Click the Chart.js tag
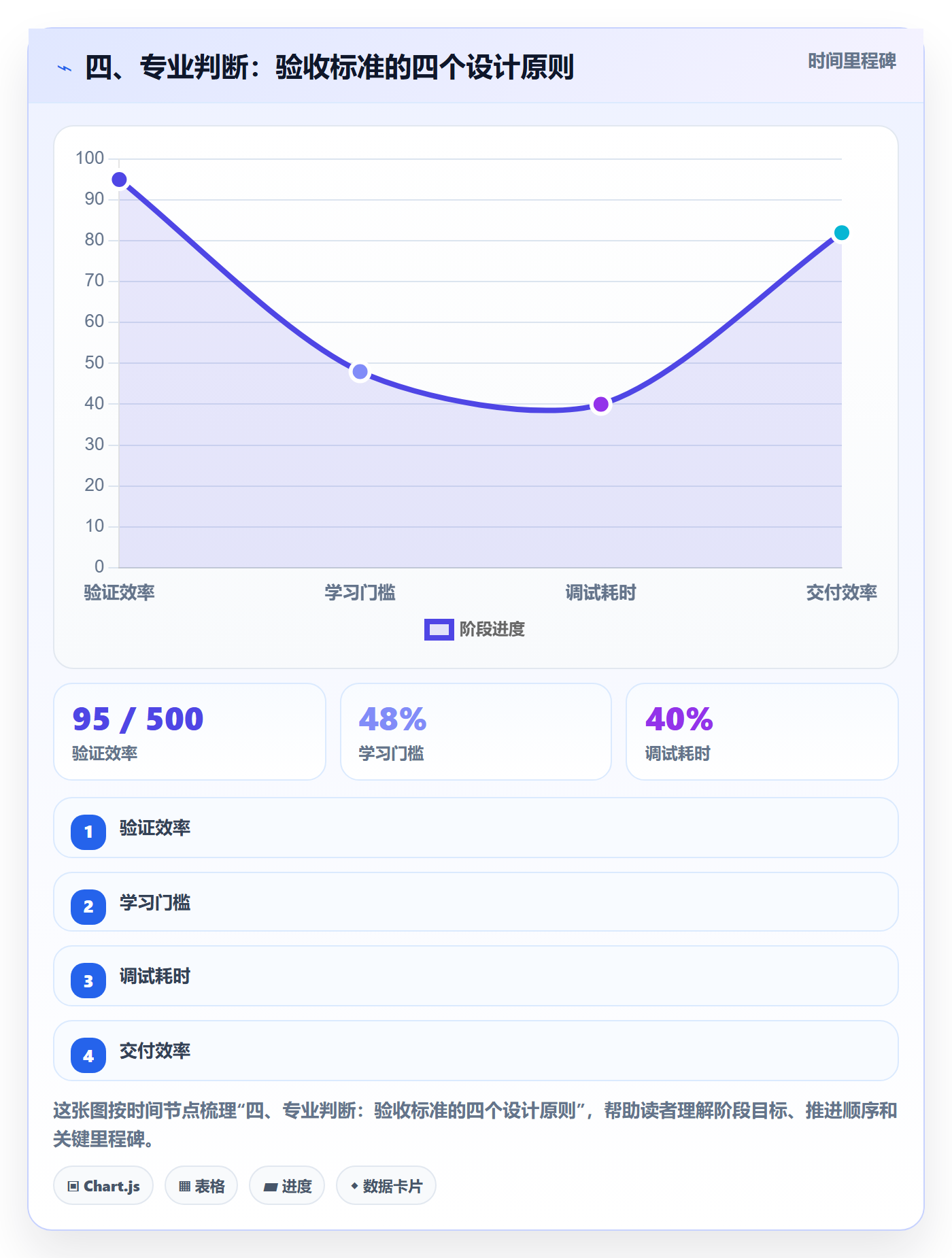952x1258 pixels. pyautogui.click(x=103, y=1185)
